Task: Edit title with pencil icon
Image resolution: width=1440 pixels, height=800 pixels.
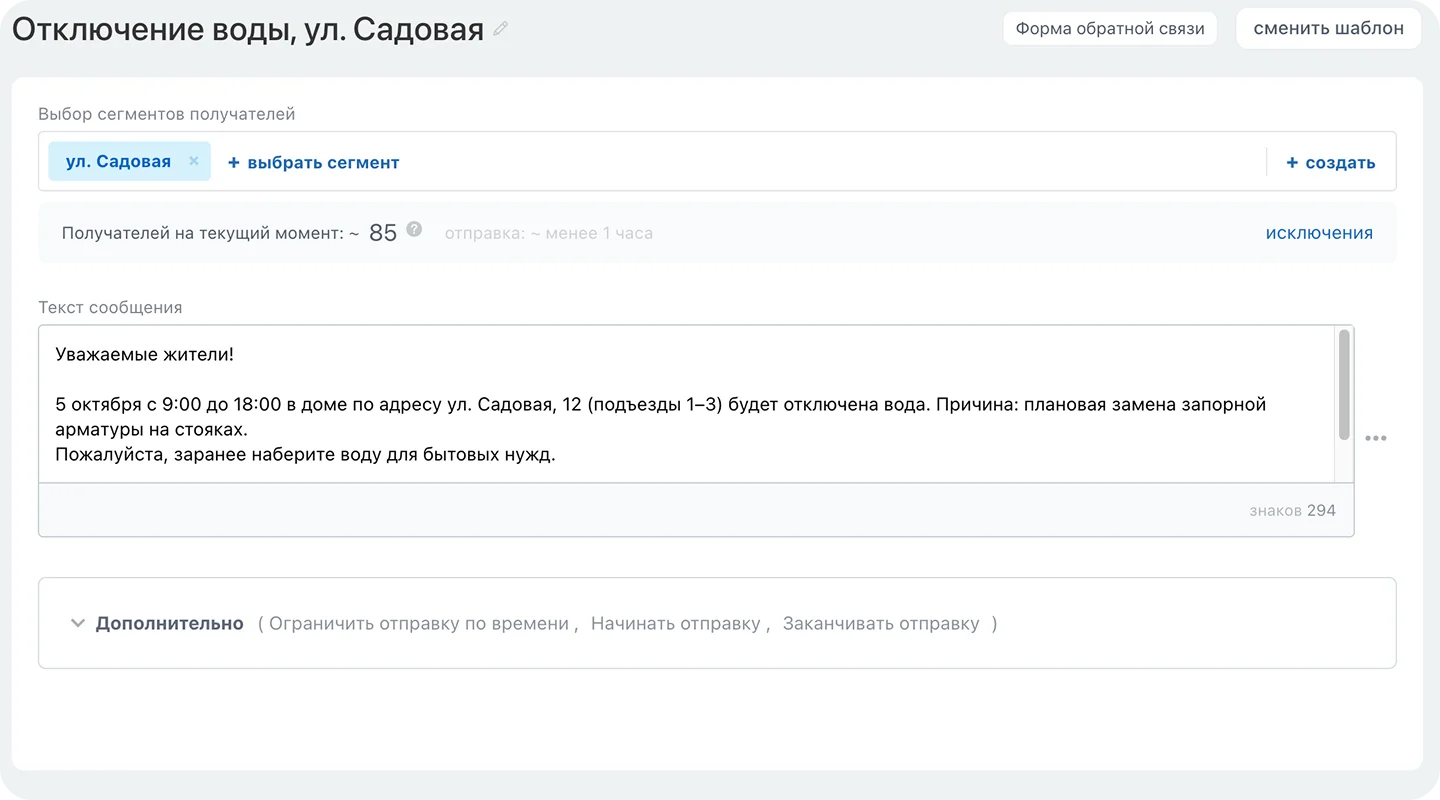Action: tap(501, 29)
